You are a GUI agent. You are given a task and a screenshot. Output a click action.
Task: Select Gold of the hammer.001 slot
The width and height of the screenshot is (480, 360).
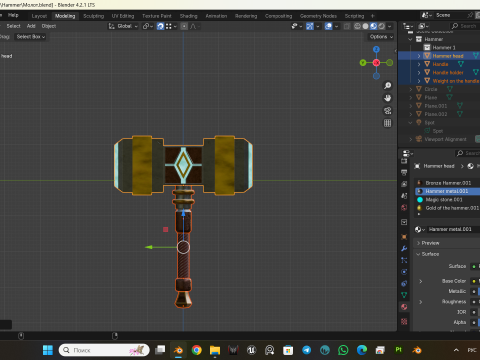click(447, 208)
